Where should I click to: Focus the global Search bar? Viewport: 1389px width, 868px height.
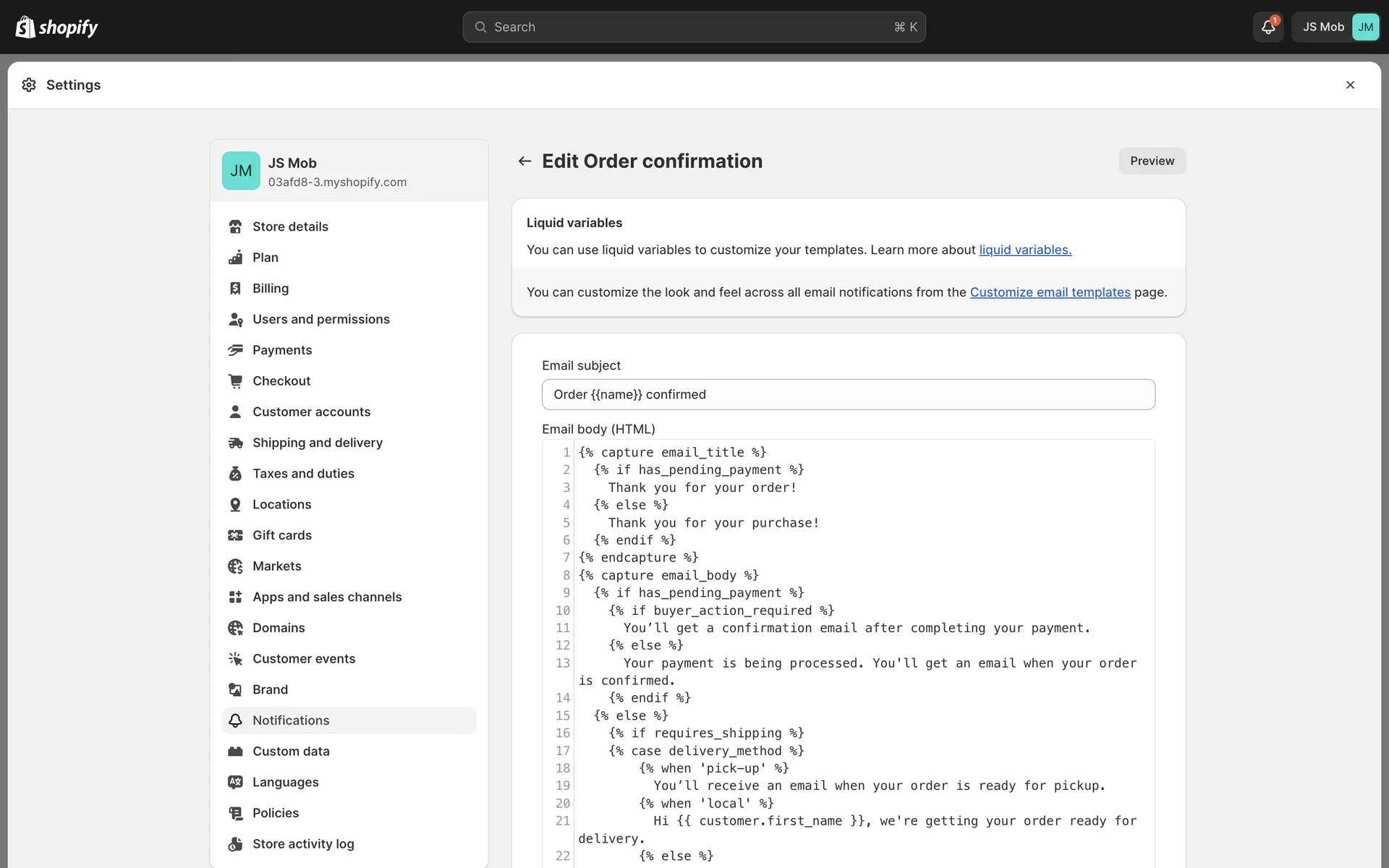693,27
